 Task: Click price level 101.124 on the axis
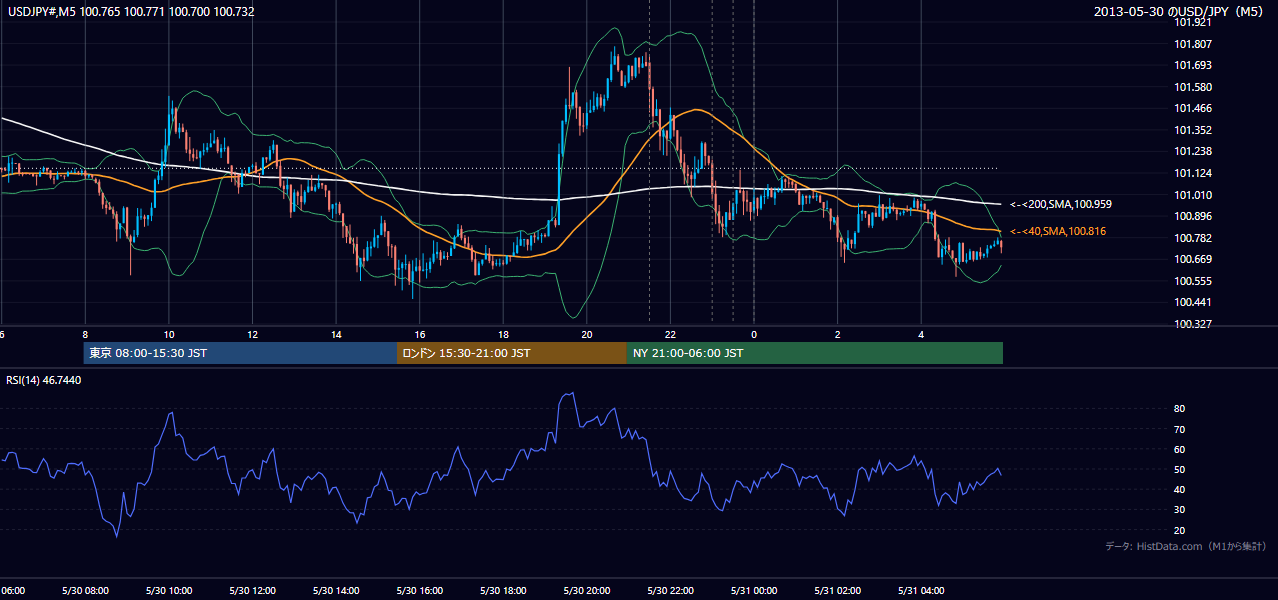click(x=1192, y=173)
